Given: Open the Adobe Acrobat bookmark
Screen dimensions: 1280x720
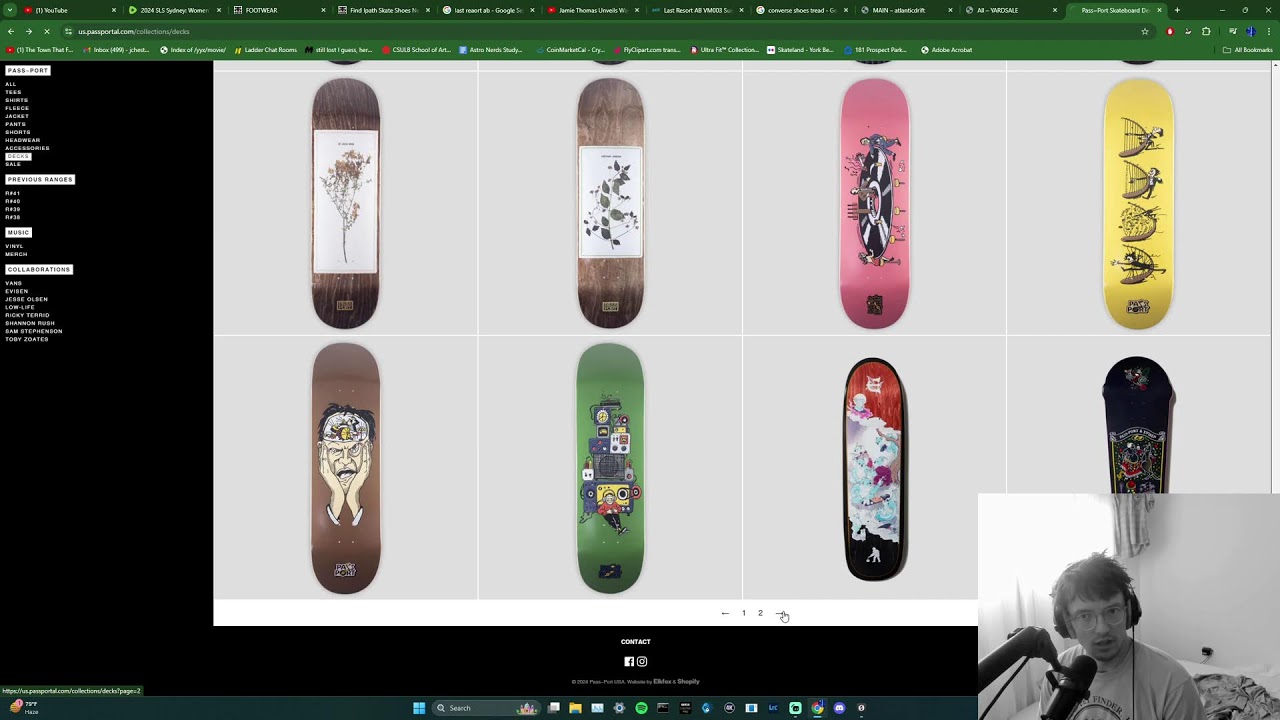Looking at the screenshot, I should click(946, 50).
